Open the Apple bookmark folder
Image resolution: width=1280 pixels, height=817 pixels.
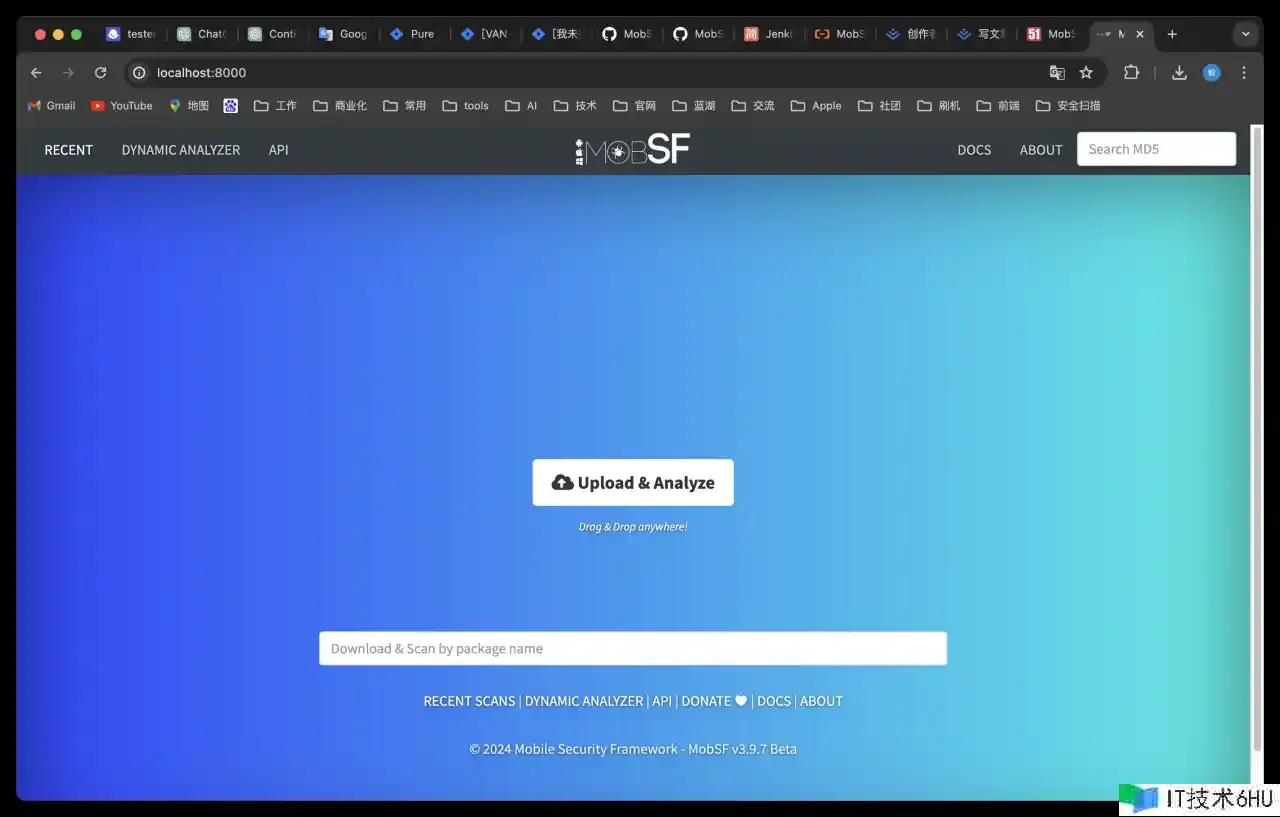[816, 105]
